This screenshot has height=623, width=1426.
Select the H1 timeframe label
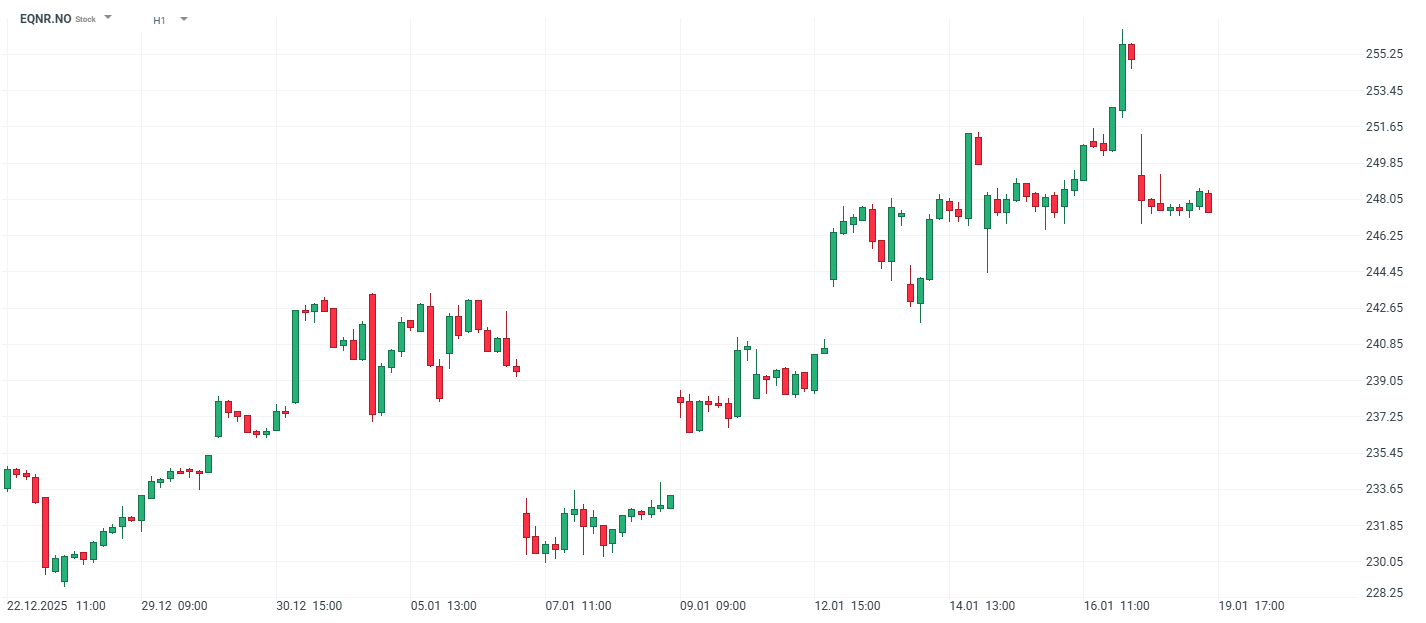[160, 20]
